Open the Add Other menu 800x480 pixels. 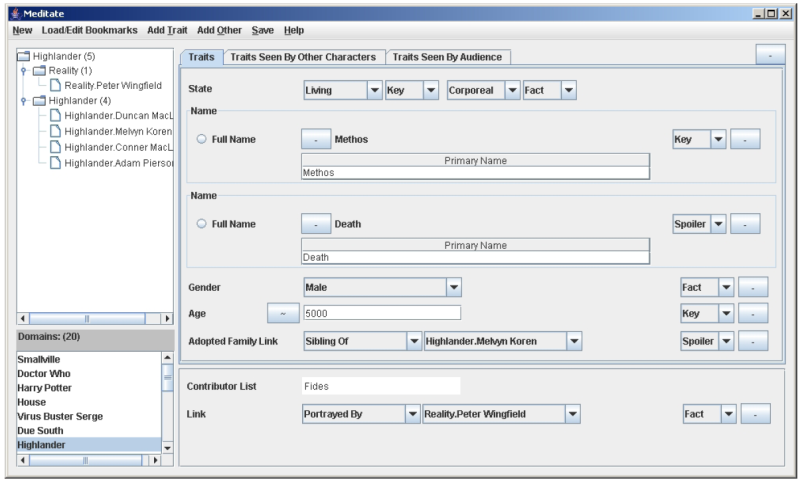pos(219,31)
